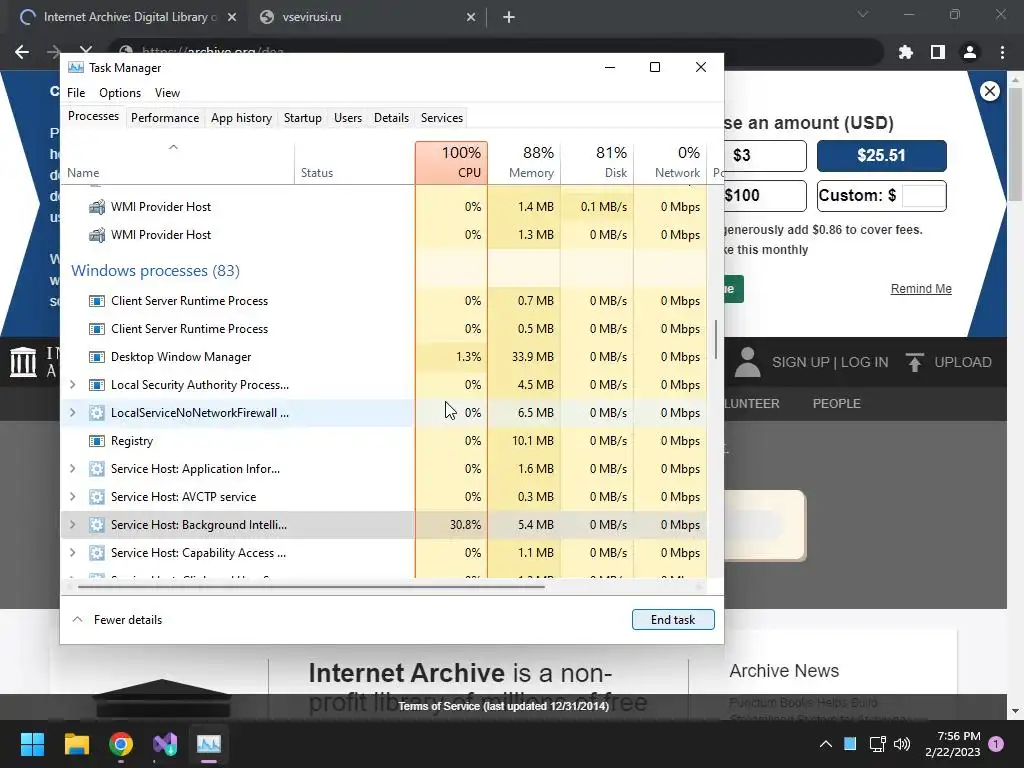This screenshot has width=1024, height=768.
Task: Select the $3 donation amount
Action: (764, 155)
